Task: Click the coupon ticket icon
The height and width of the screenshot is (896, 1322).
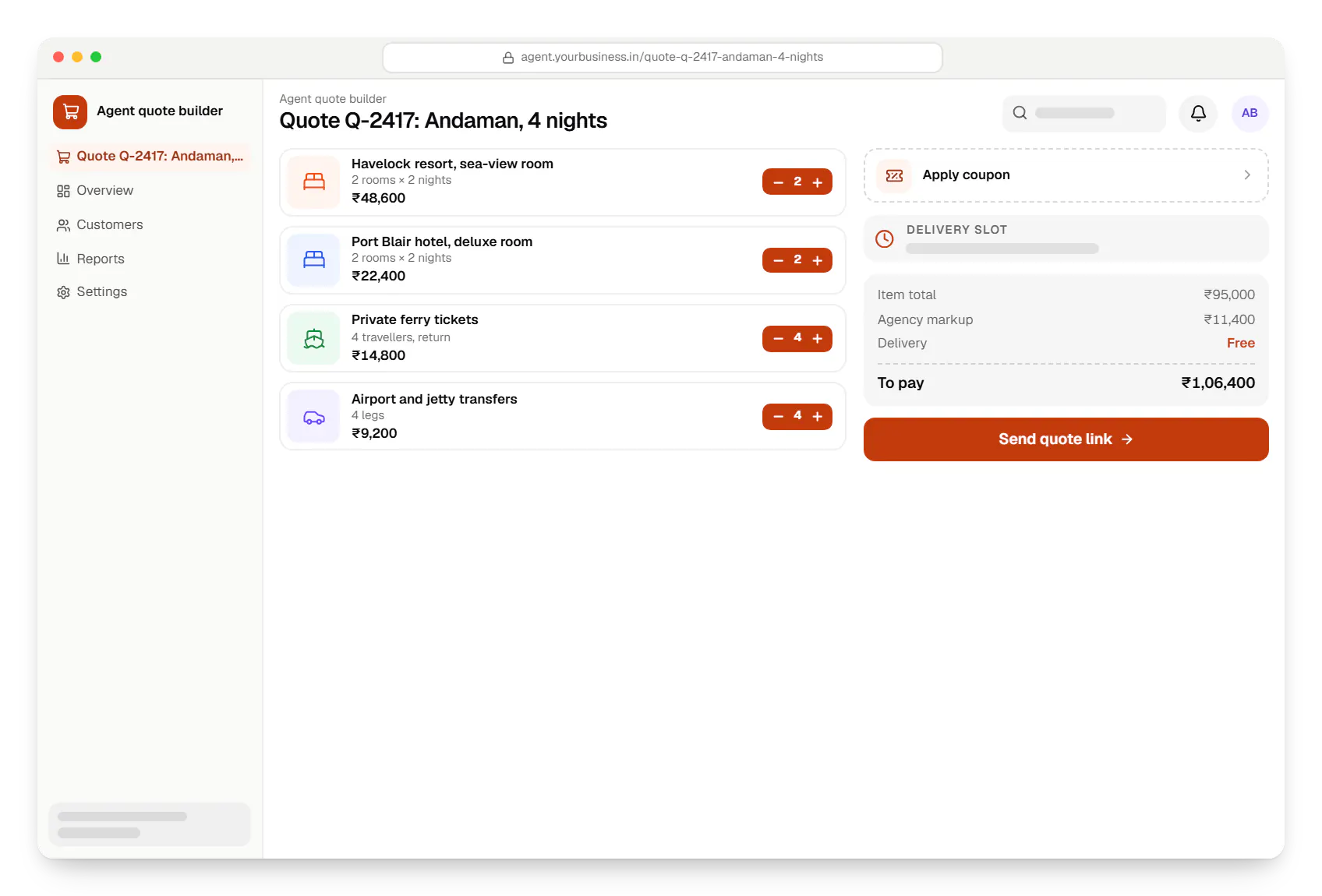Action: [x=895, y=175]
